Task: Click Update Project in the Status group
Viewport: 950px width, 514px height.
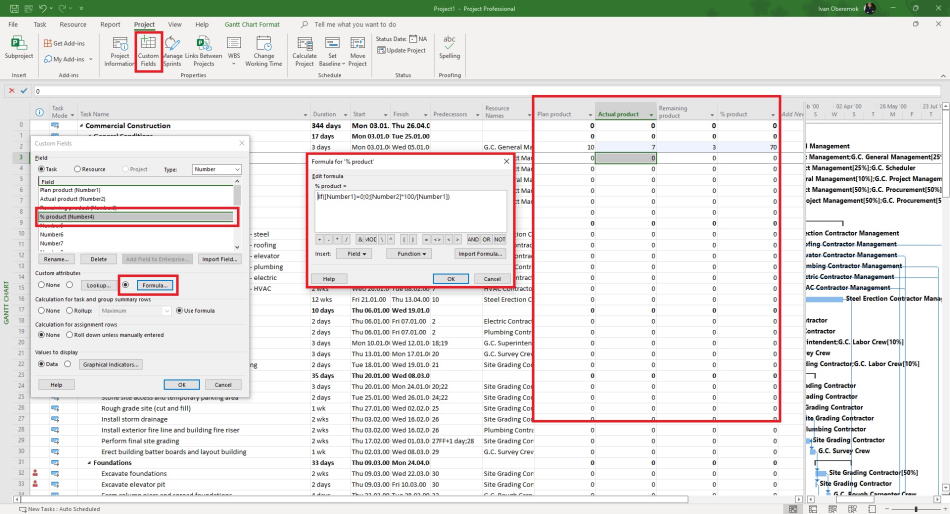Action: [401, 50]
